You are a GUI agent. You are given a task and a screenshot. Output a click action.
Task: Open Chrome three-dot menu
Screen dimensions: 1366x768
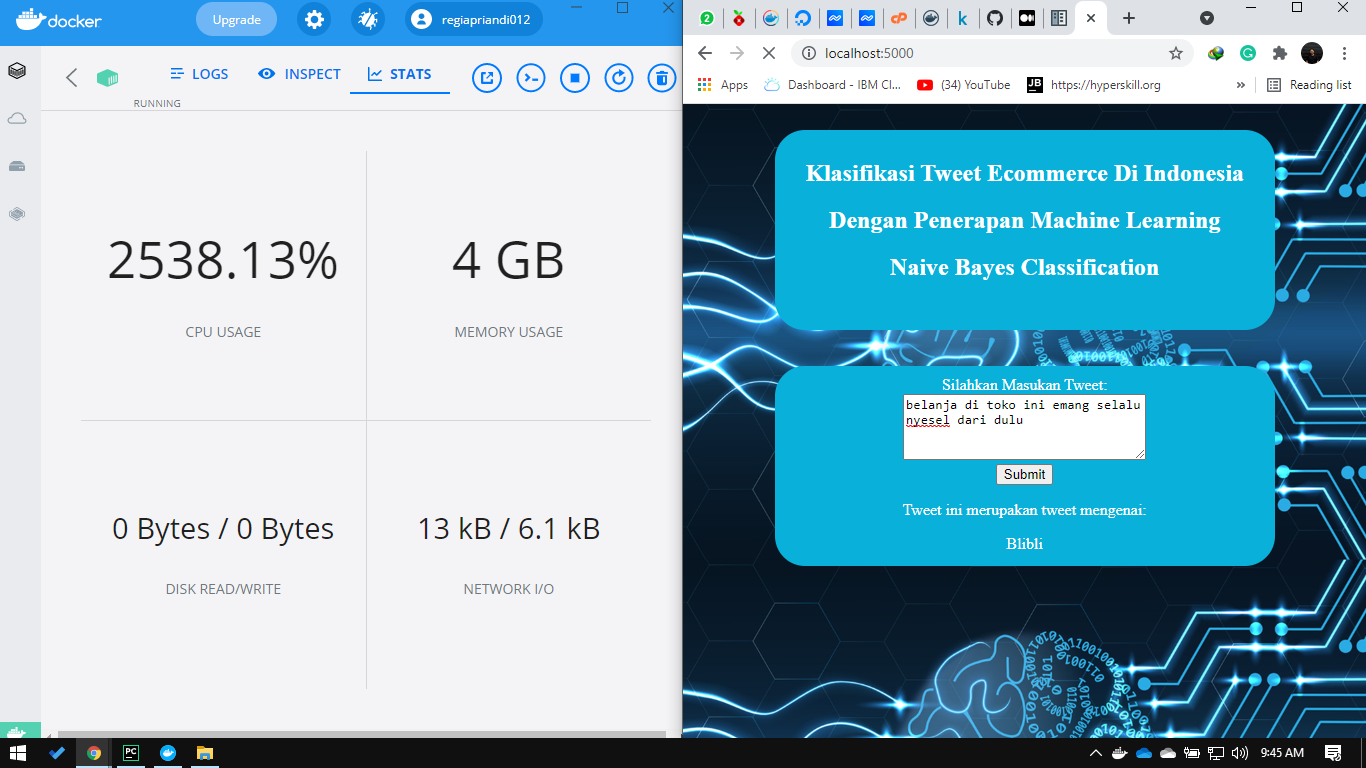coord(1345,53)
